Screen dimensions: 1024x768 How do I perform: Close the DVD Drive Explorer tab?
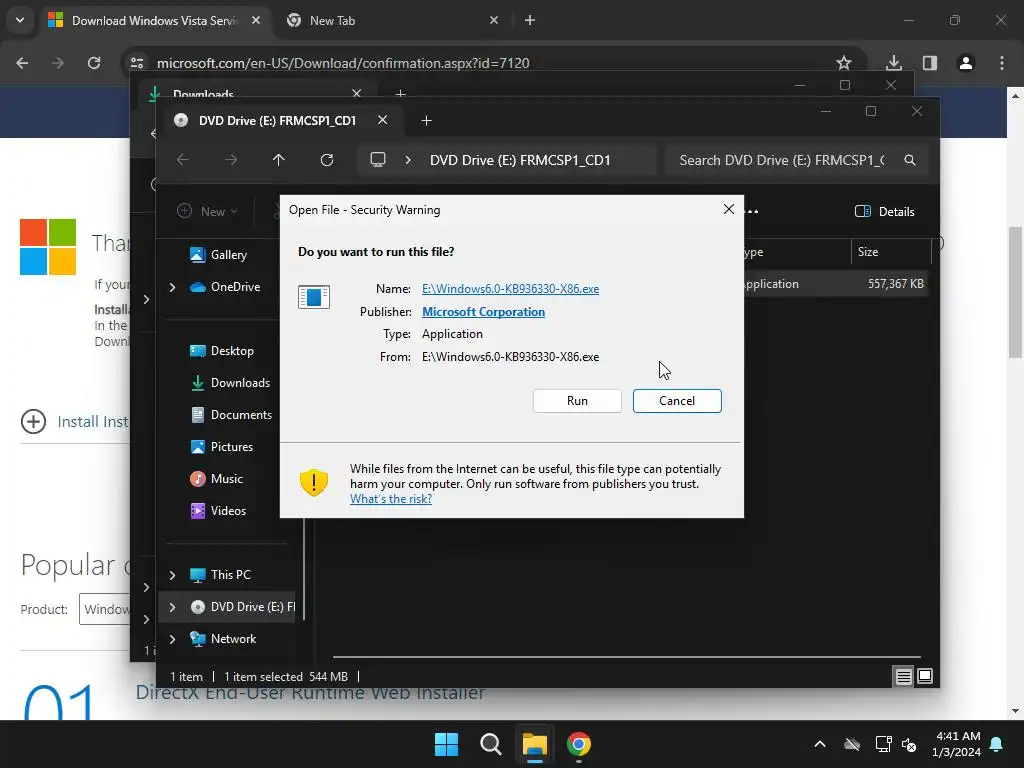point(383,120)
